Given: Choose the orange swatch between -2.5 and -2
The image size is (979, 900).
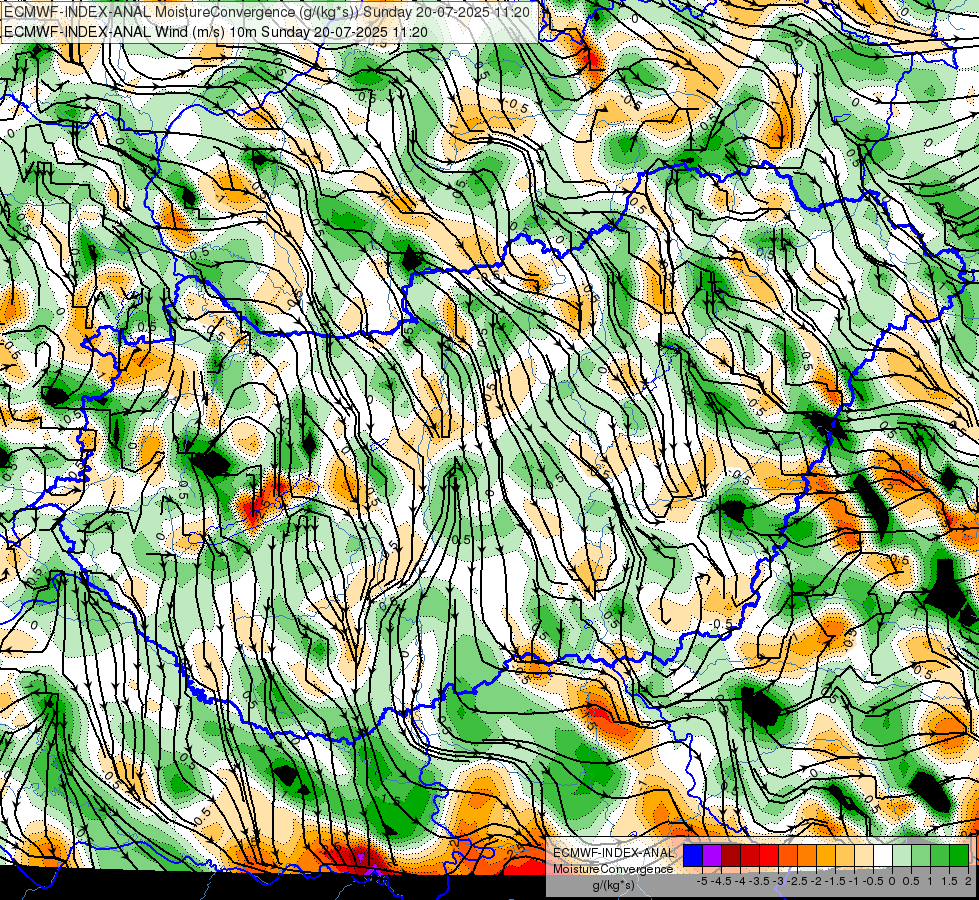Looking at the screenshot, I should (807, 855).
